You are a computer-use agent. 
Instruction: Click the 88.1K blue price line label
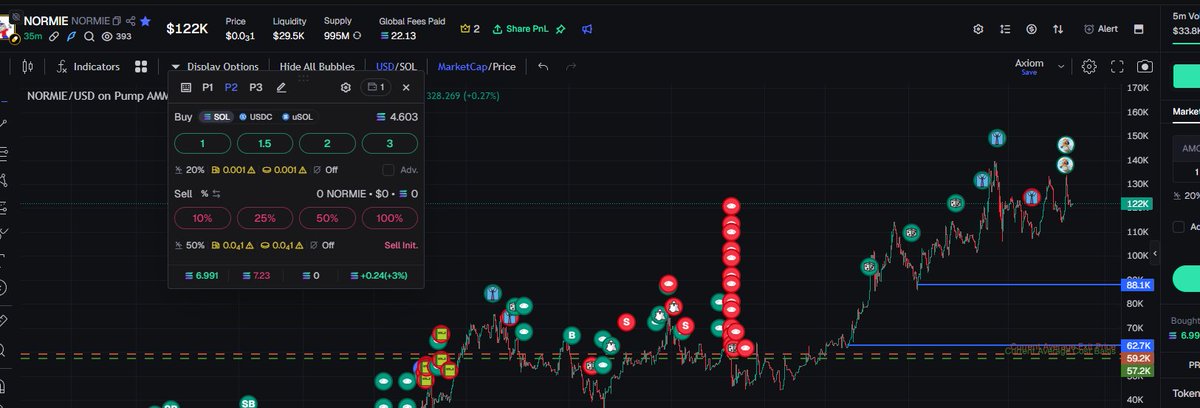(1140, 285)
